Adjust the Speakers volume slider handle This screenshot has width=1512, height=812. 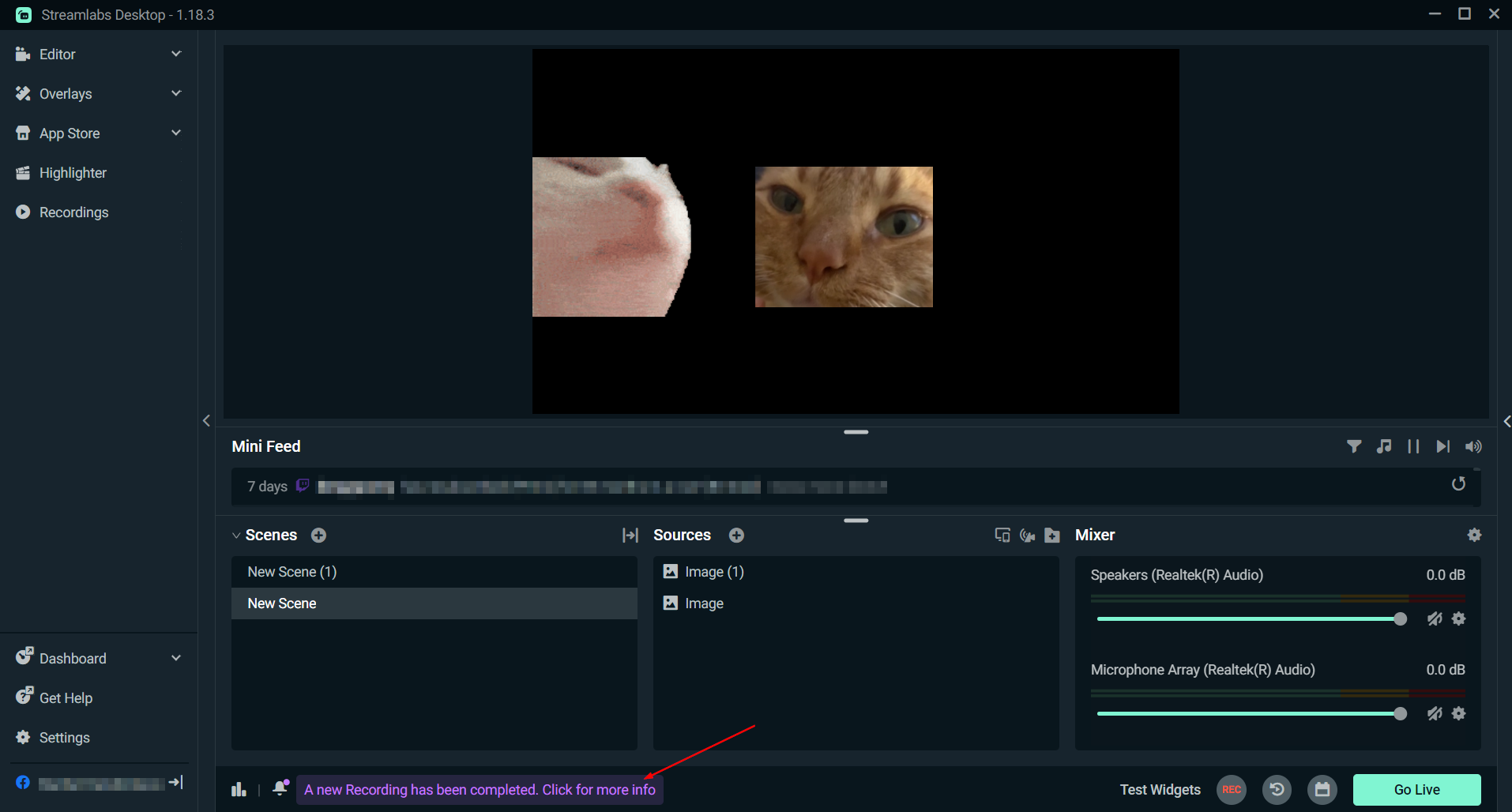click(x=1400, y=619)
